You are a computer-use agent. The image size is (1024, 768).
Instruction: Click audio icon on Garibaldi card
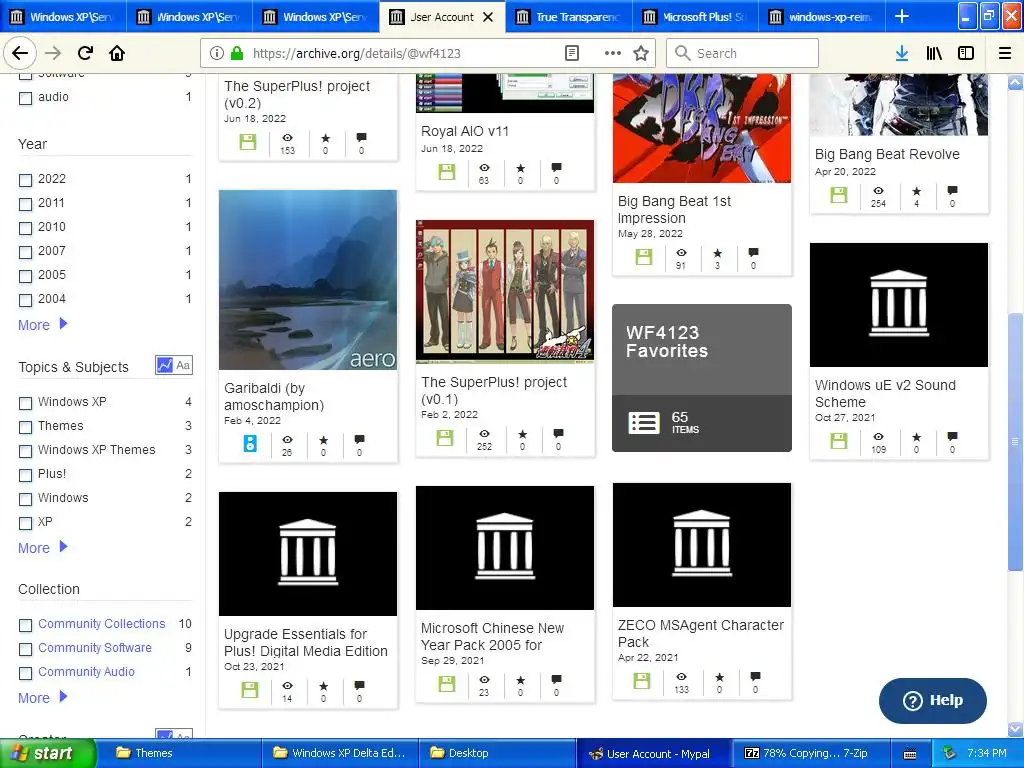[x=250, y=443]
